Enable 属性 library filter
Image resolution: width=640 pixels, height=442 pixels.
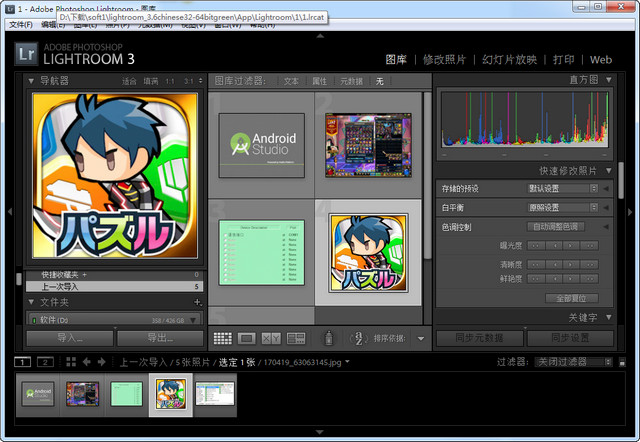(x=319, y=81)
